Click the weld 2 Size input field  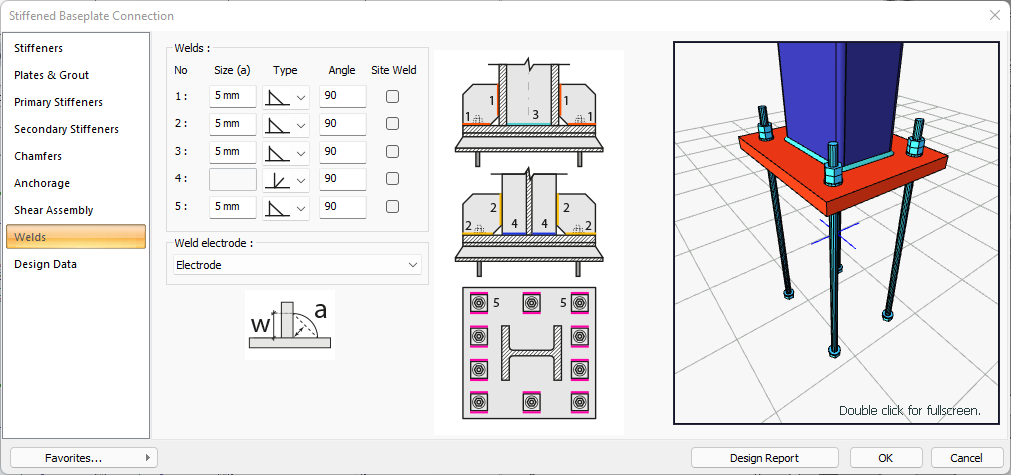click(x=232, y=125)
